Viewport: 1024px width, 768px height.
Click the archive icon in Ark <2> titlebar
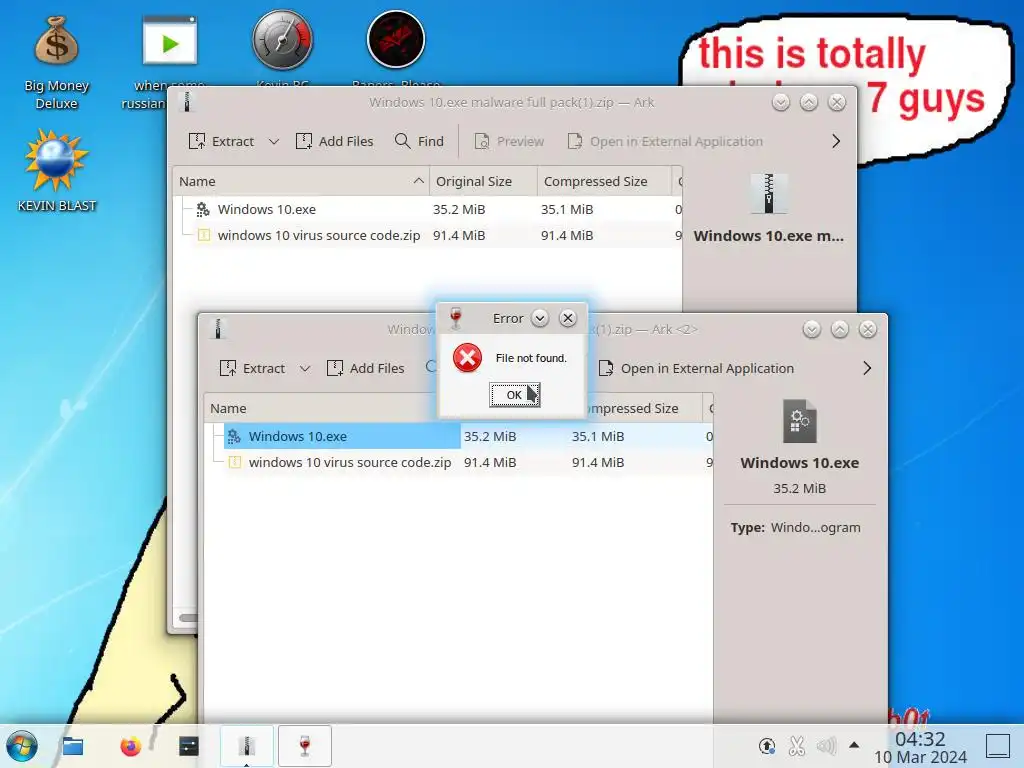pyautogui.click(x=218, y=328)
